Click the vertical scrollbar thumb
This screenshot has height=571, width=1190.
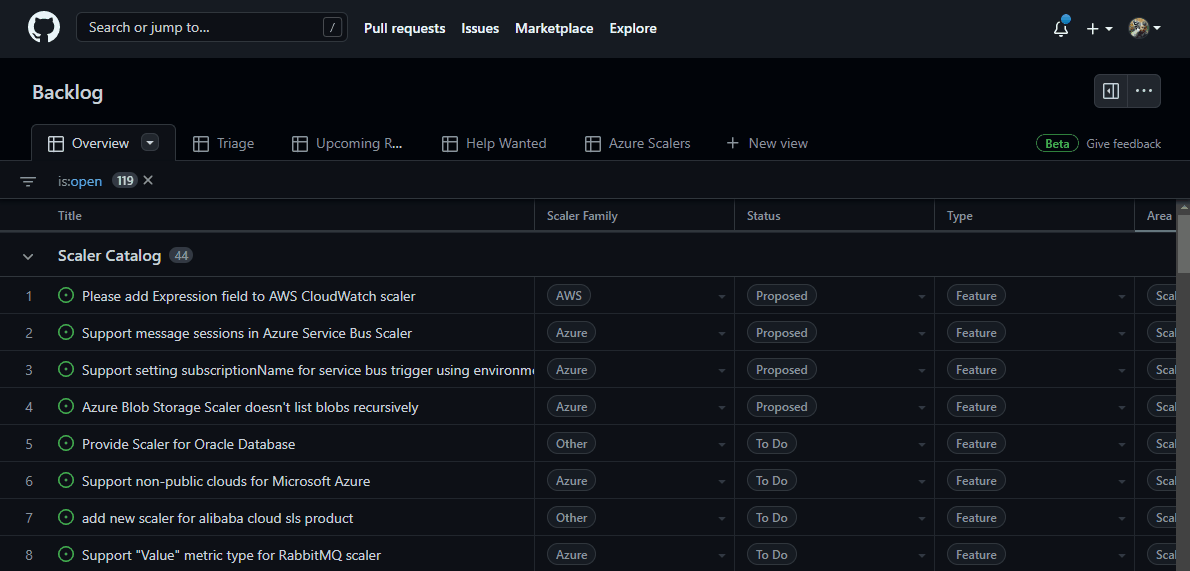click(1183, 241)
